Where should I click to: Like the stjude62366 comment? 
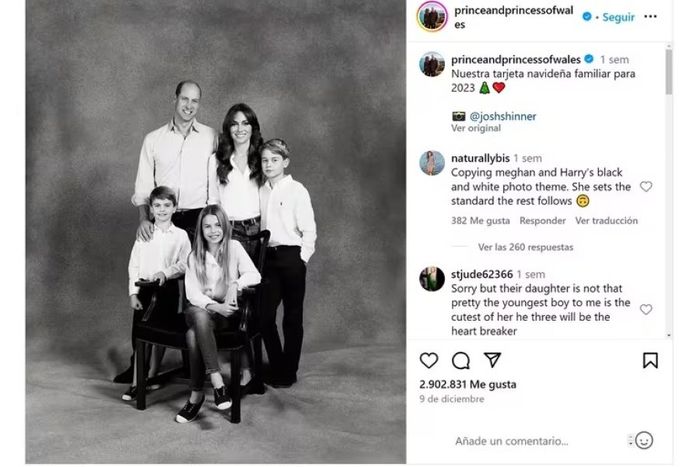(x=646, y=310)
